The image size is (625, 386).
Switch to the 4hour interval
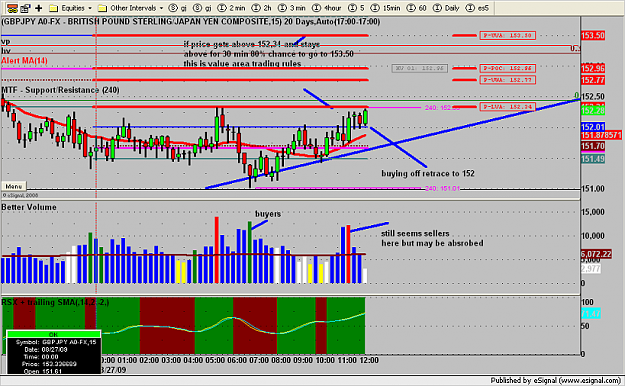[326, 8]
